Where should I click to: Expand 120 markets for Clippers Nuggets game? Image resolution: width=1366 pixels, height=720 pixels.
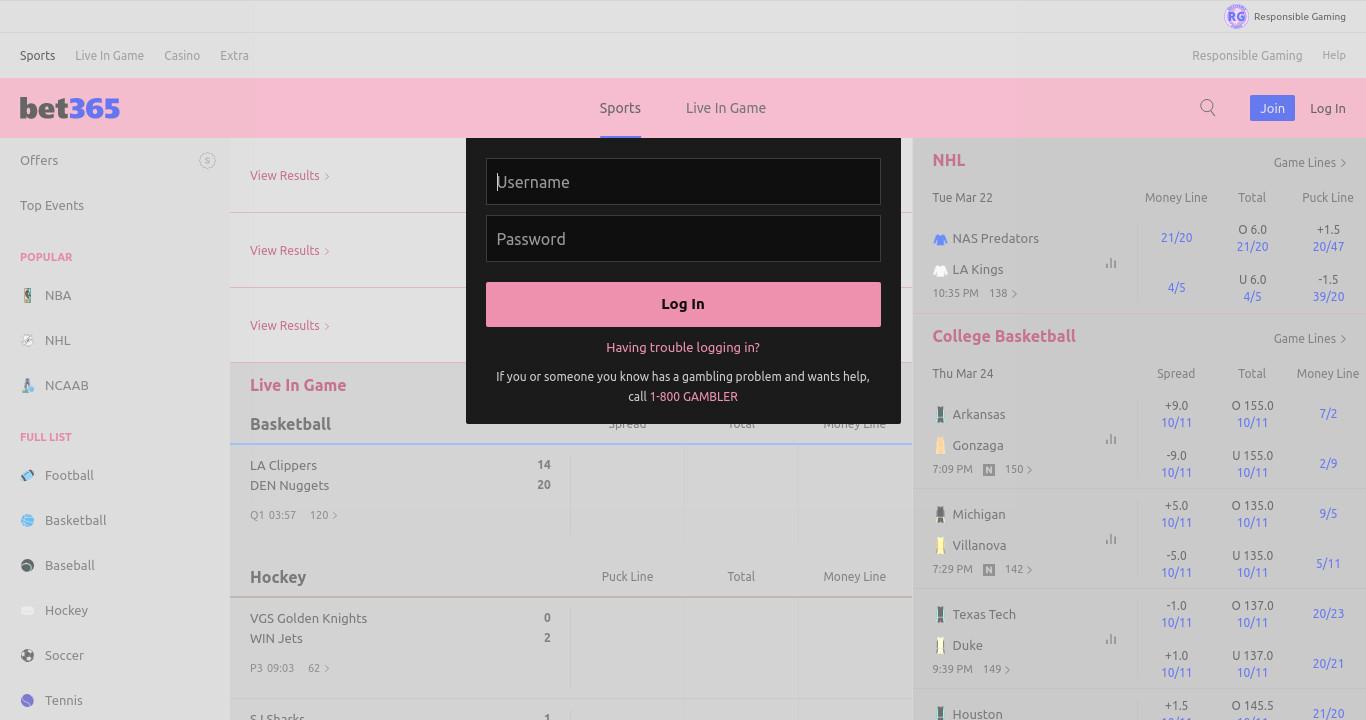[324, 515]
